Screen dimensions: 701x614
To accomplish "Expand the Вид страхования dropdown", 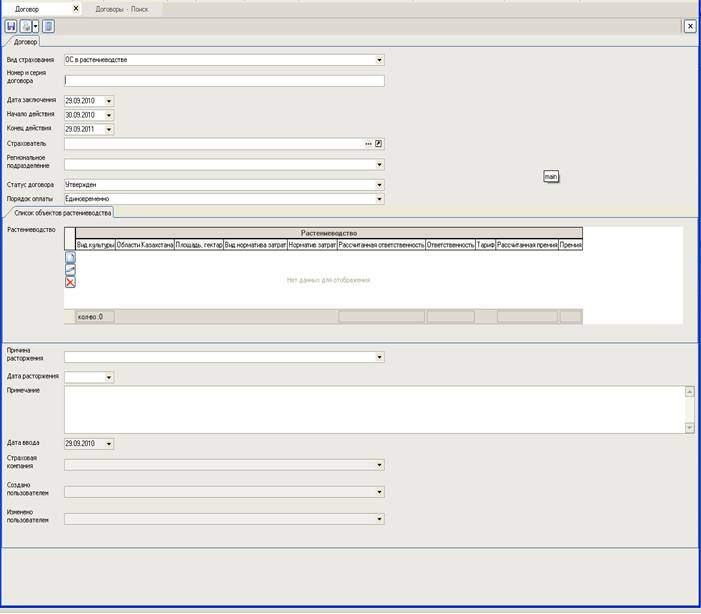I will point(379,60).
